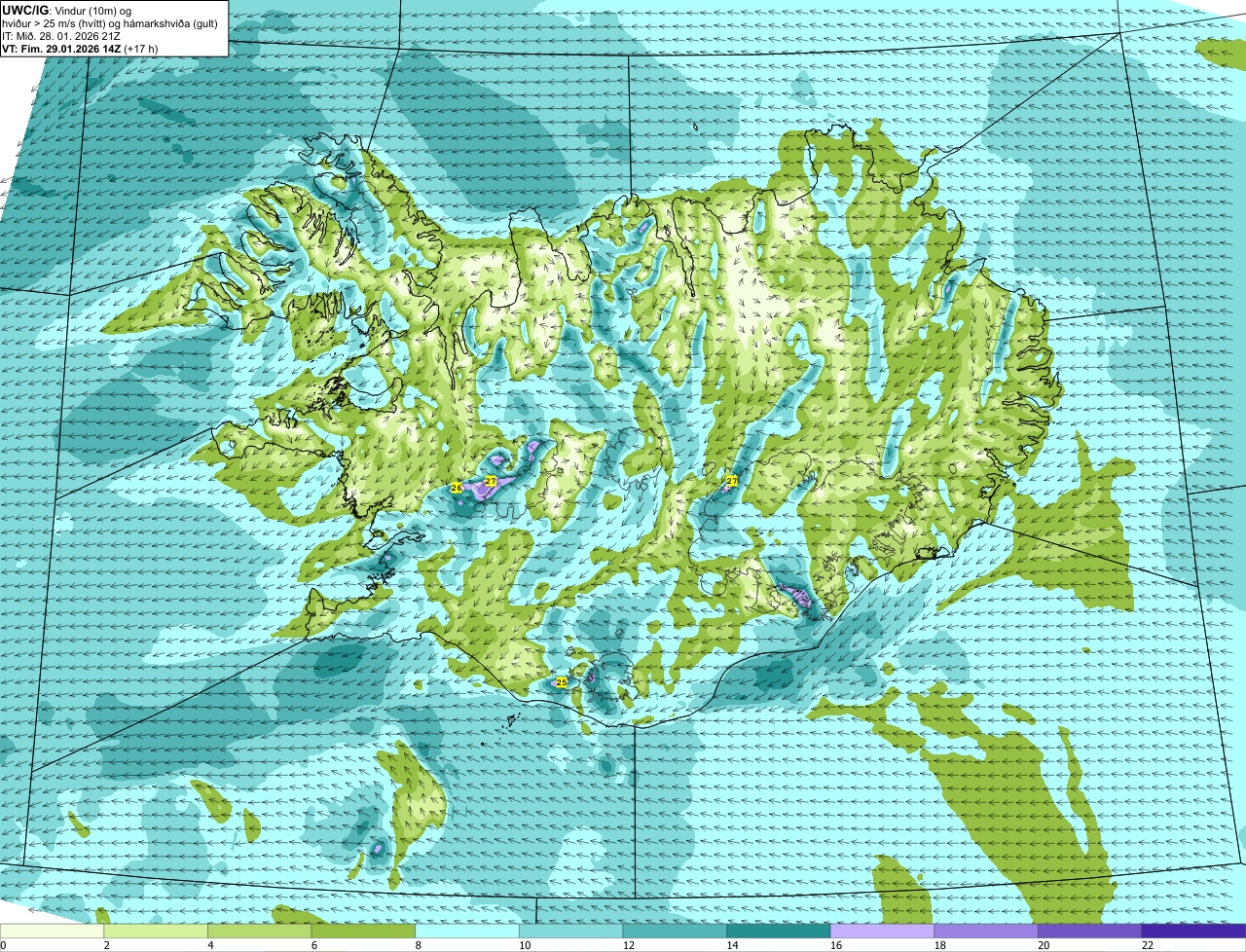The height and width of the screenshot is (952, 1246).
Task: Click the legend tick value "20"
Action: coord(1044,944)
